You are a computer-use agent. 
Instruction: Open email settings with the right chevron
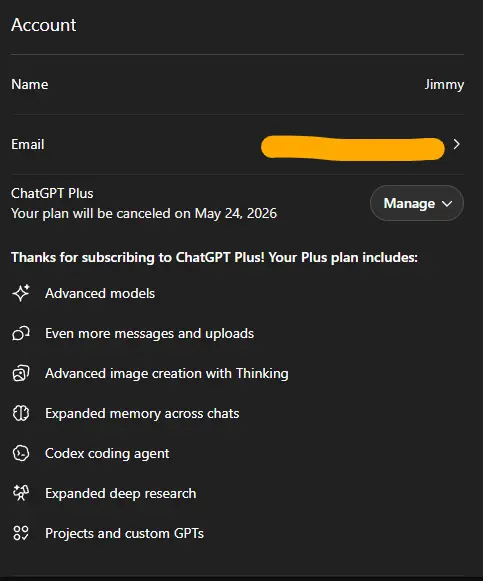[457, 144]
